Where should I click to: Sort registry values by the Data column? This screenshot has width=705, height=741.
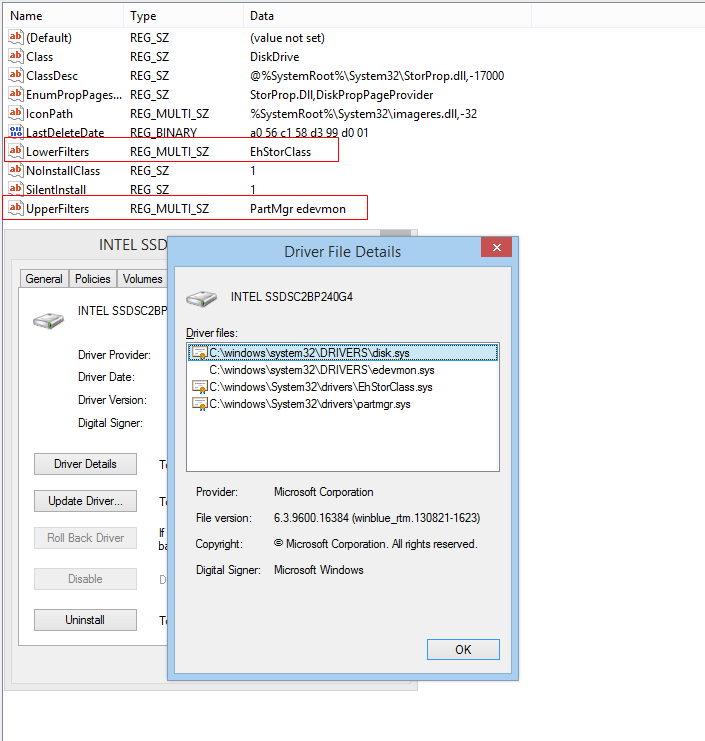click(387, 16)
